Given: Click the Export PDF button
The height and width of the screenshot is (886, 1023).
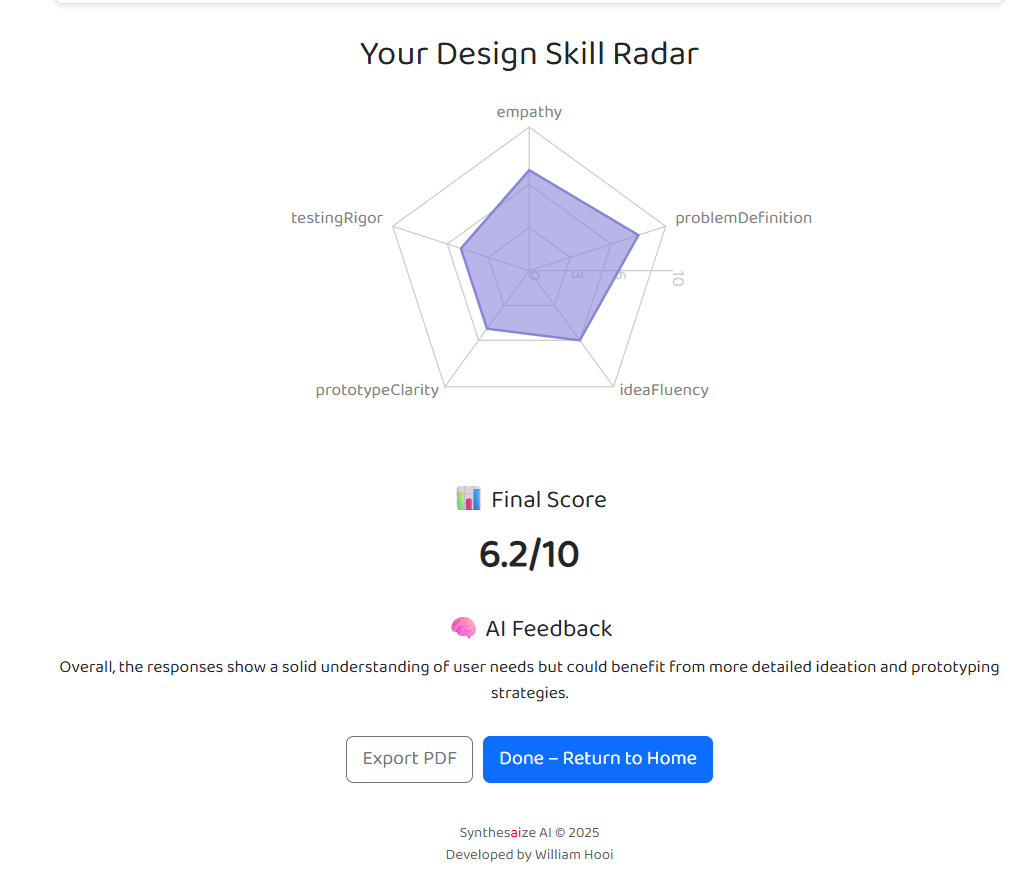Looking at the screenshot, I should tap(409, 759).
